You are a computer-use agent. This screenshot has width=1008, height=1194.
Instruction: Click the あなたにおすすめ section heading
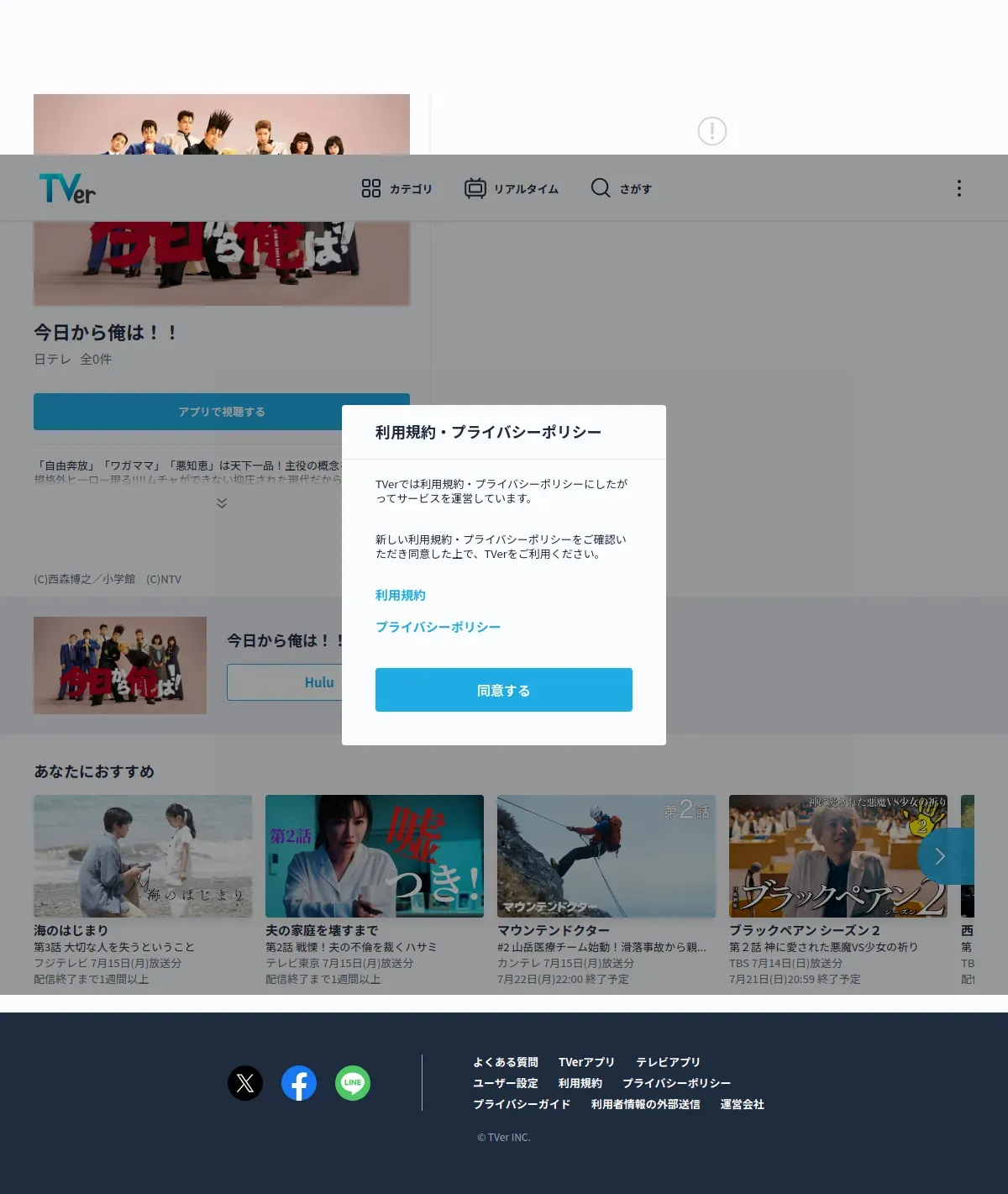point(94,771)
